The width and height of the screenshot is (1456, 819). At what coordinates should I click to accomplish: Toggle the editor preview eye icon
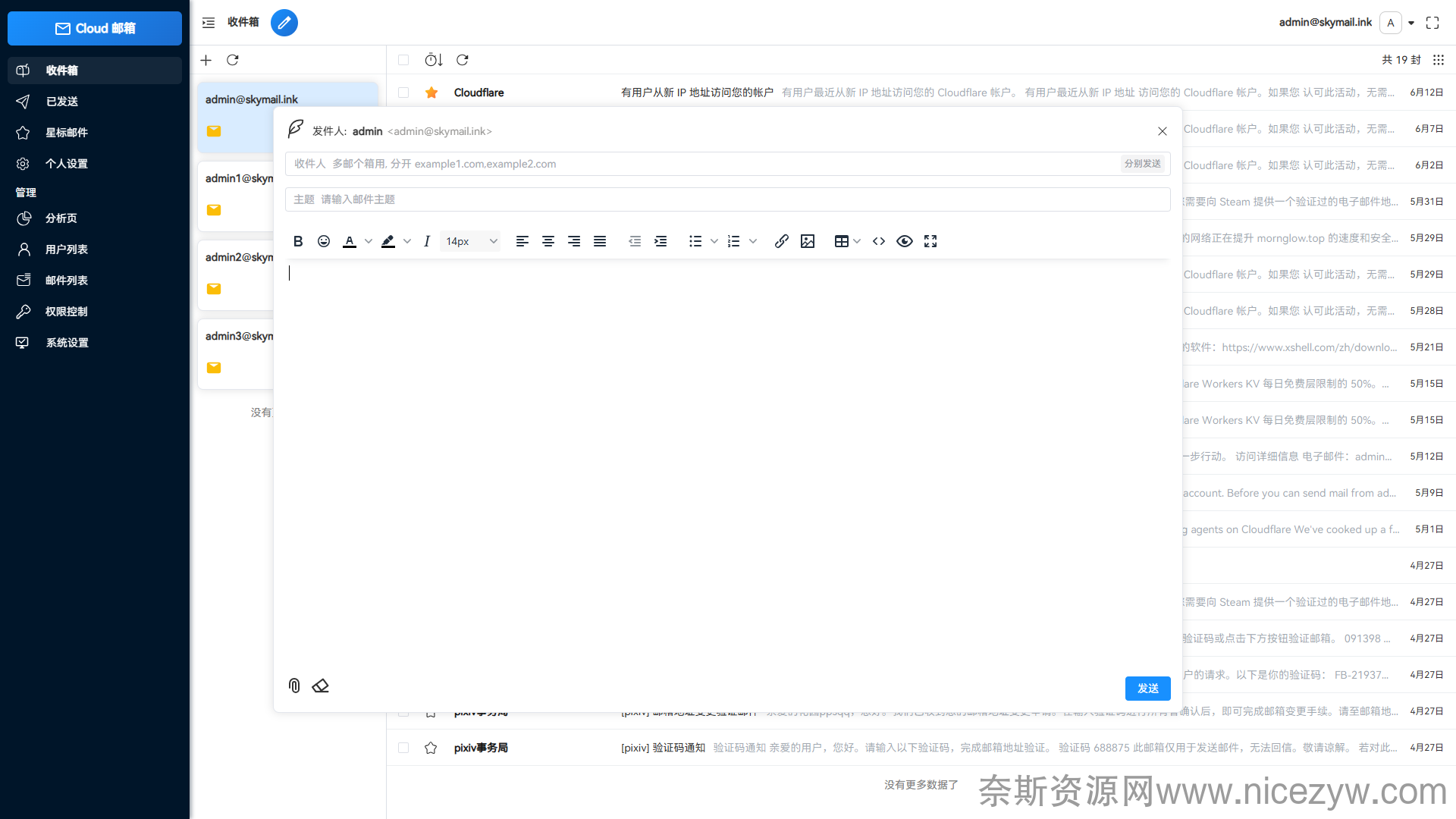pyautogui.click(x=904, y=241)
